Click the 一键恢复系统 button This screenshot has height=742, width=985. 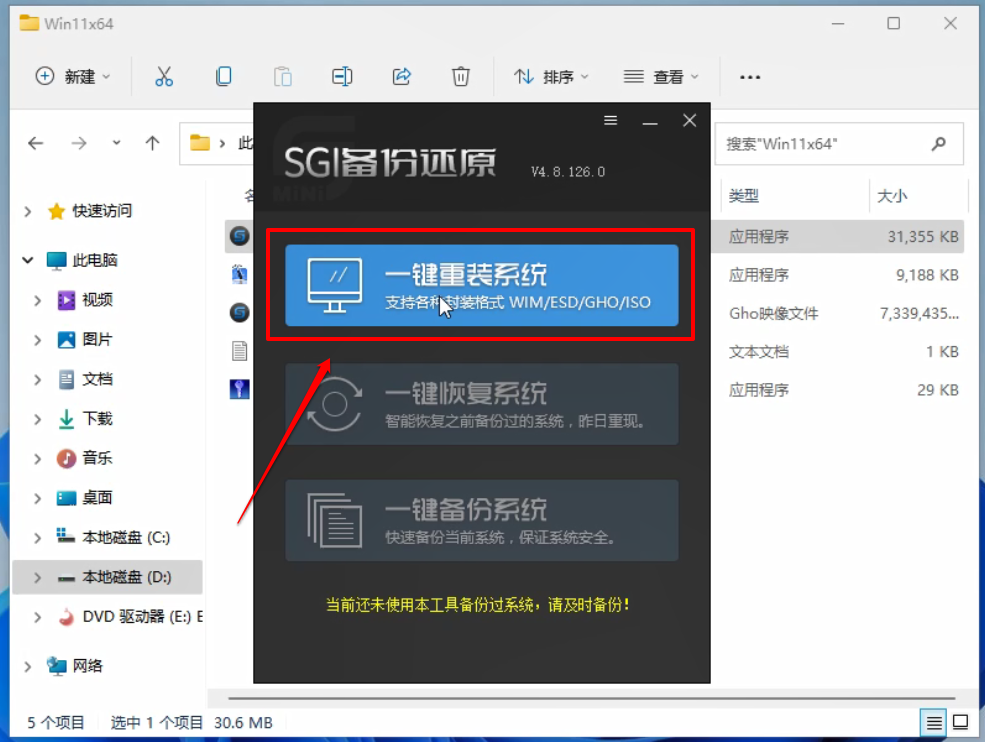tap(482, 404)
